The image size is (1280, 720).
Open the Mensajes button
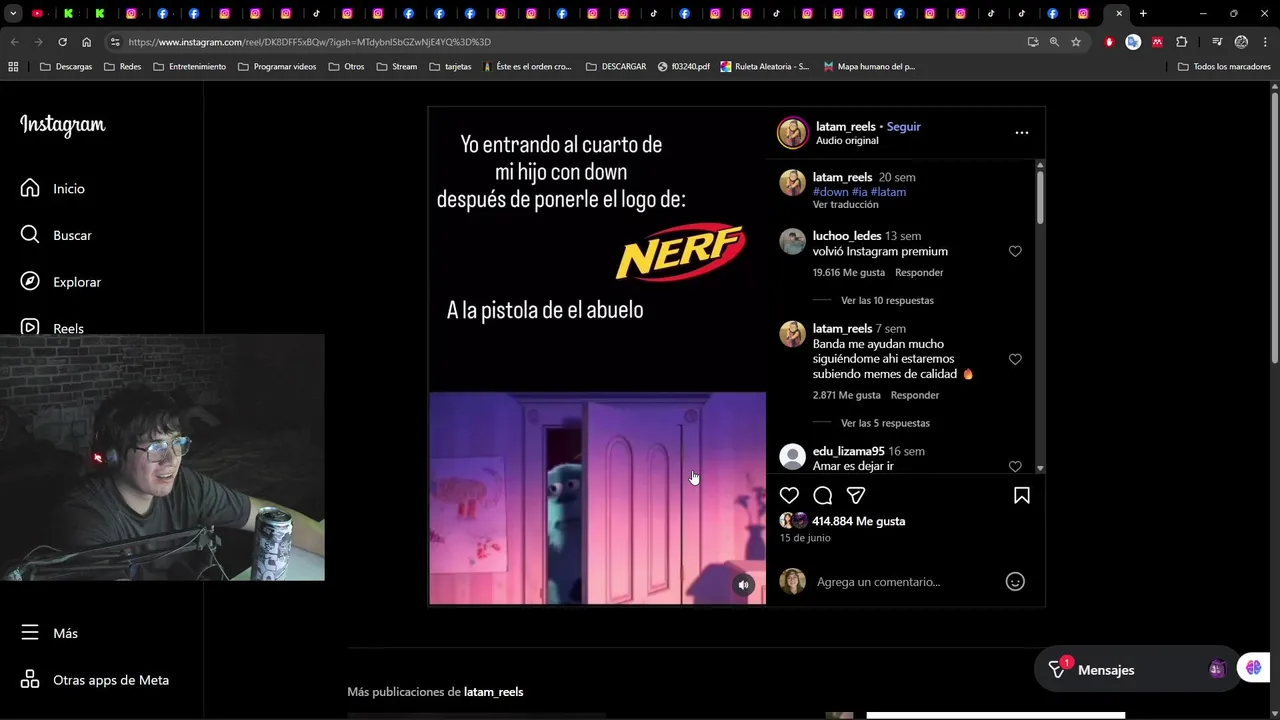pyautogui.click(x=1136, y=670)
